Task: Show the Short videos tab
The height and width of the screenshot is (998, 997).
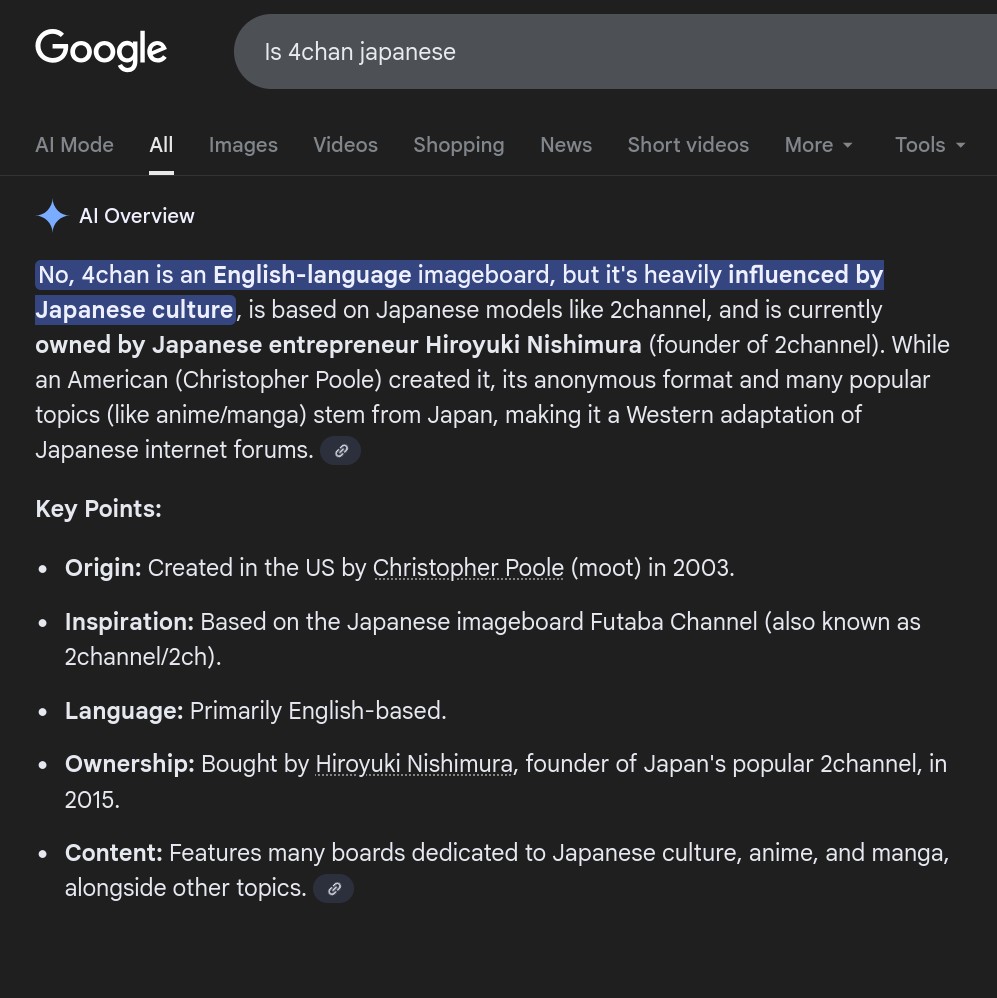Action: [x=688, y=145]
